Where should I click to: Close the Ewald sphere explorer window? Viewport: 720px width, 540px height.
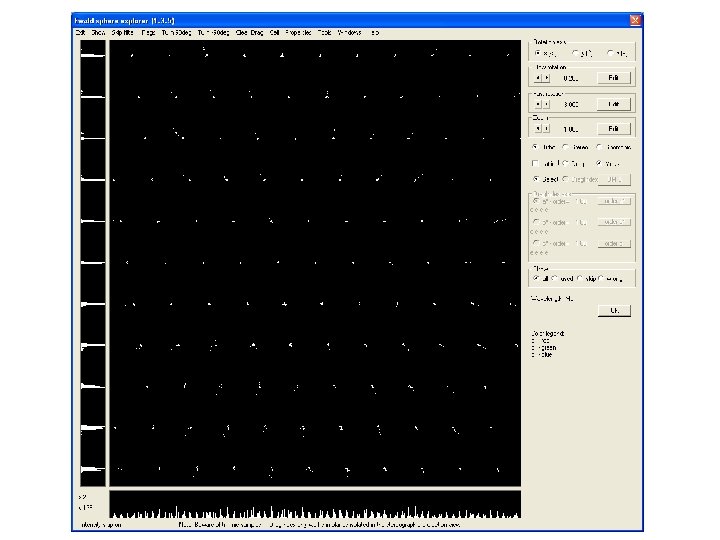635,20
